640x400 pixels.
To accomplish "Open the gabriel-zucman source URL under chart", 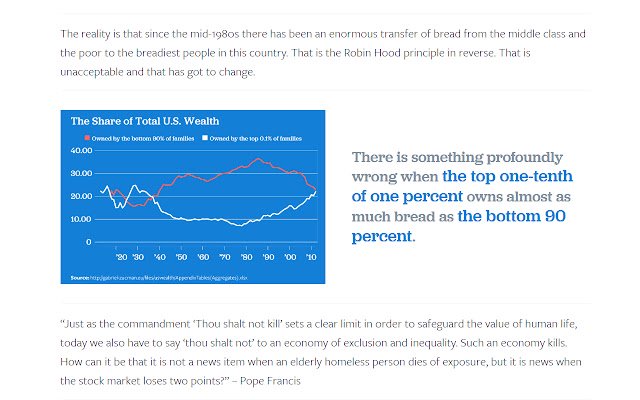I will point(168,278).
